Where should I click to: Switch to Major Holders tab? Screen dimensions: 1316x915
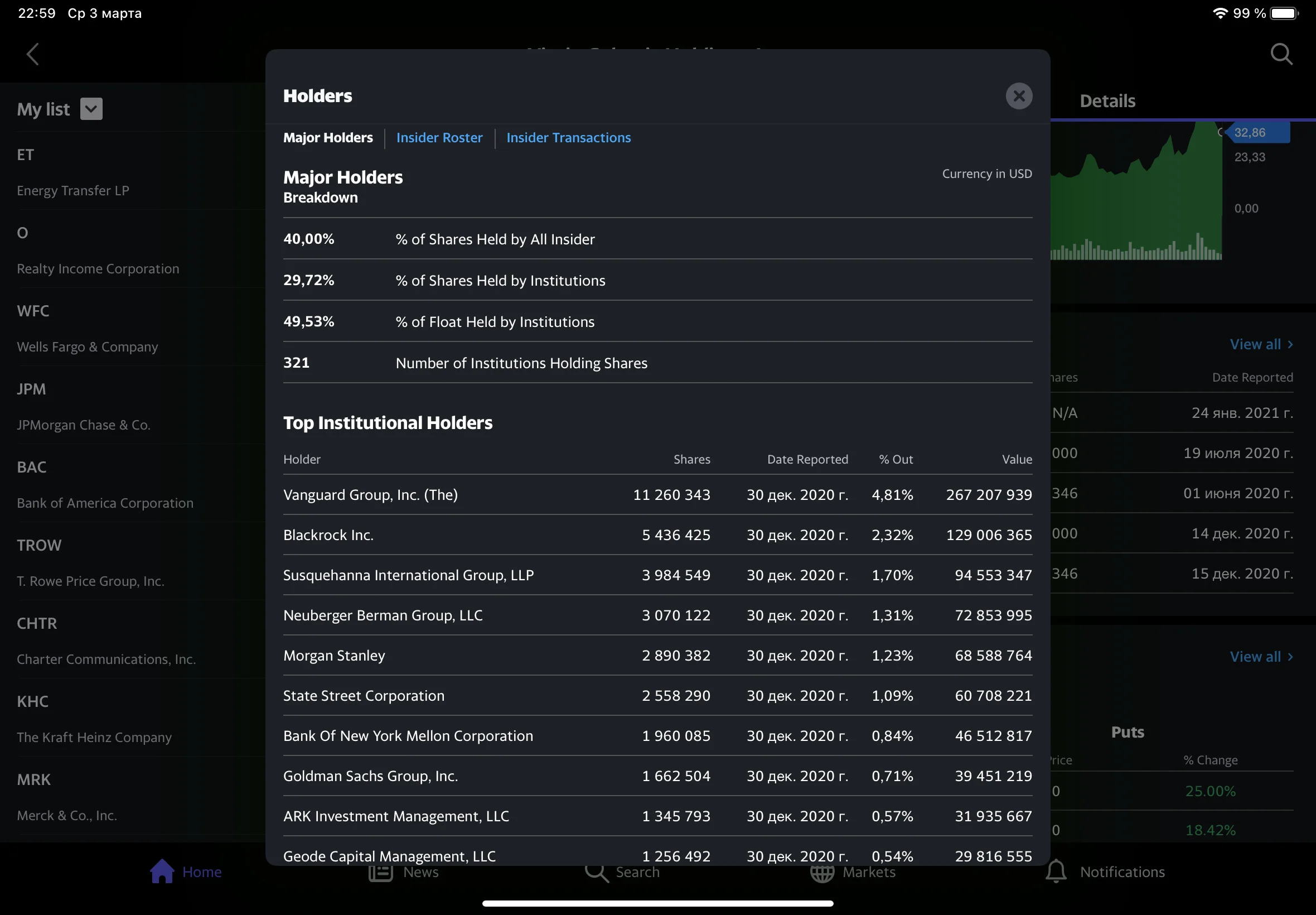click(328, 138)
